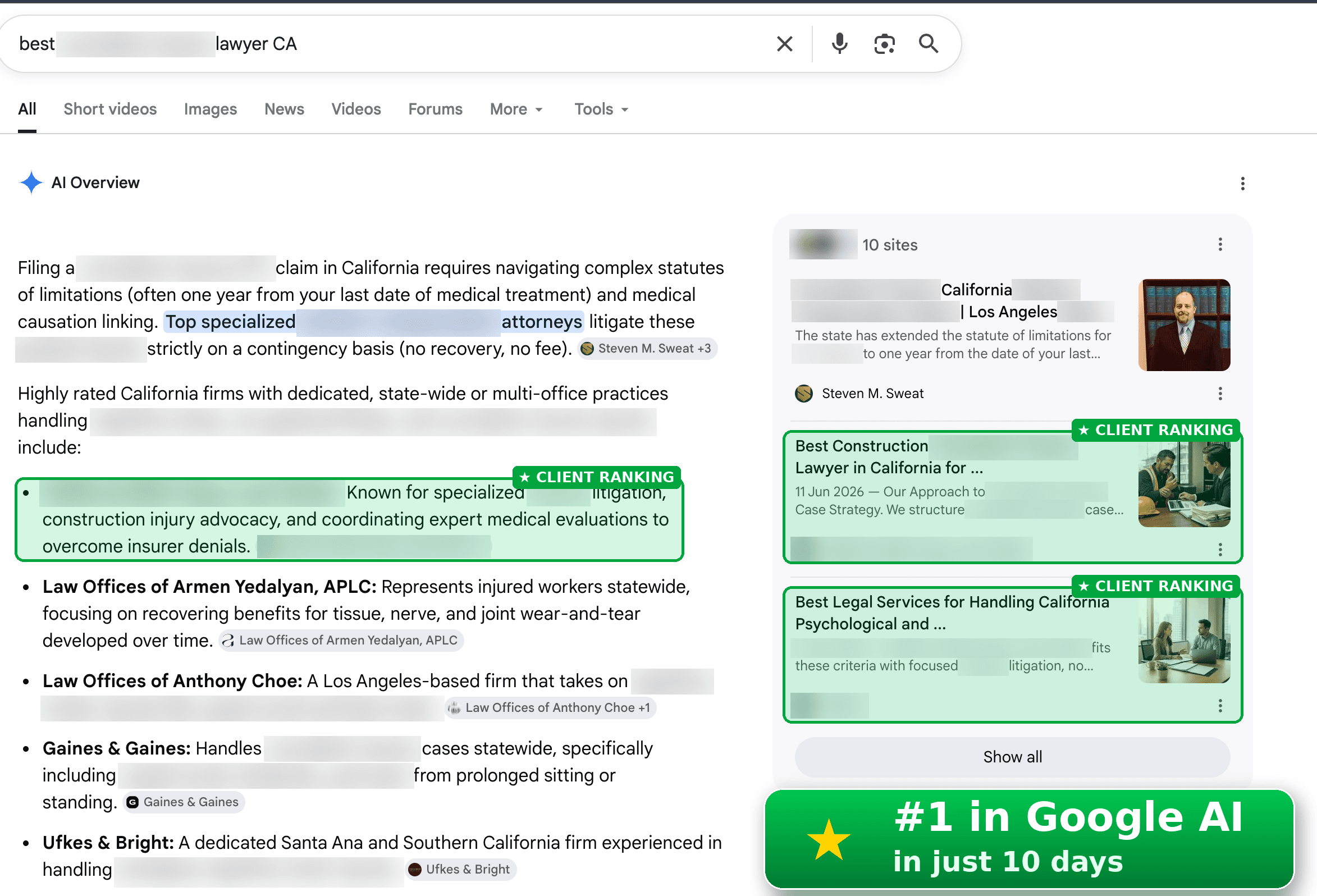Screen dimensions: 1317x896
Task: Open Best Construction Lawyer in California result
Action: 889,457
